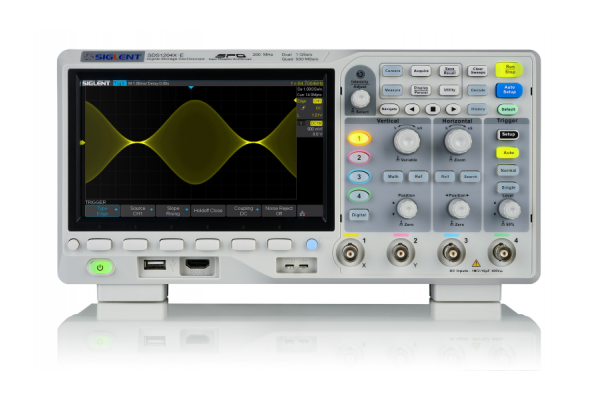The height and width of the screenshot is (400, 600).
Task: Click the network icon in on-screen menu bar
Action: [302, 213]
